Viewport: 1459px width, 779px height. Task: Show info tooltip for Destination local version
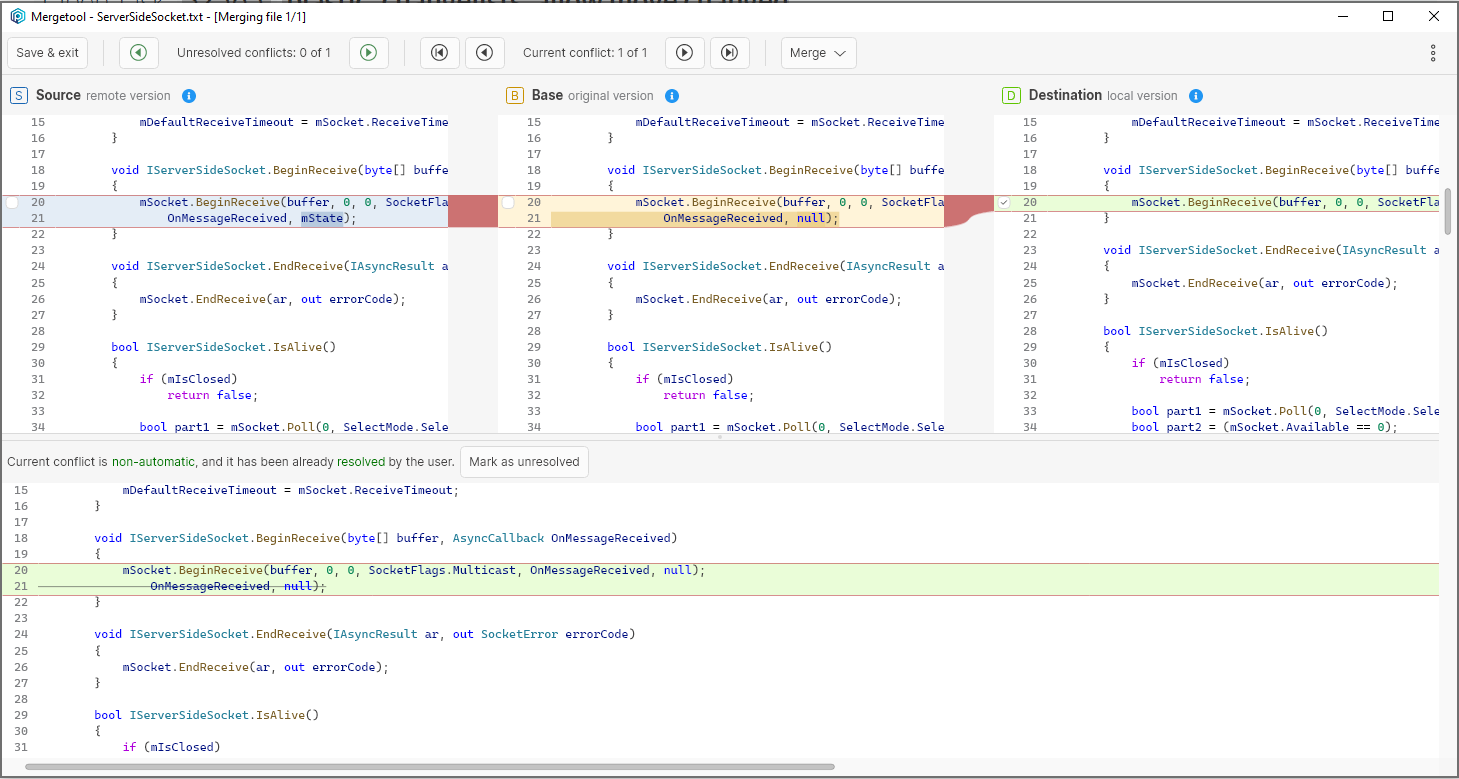point(1196,96)
